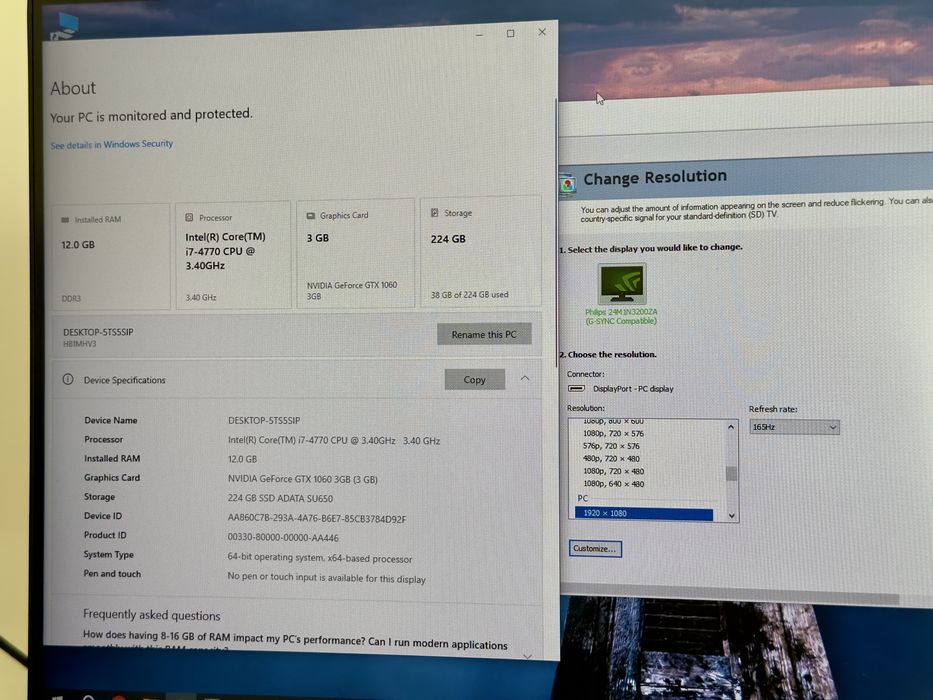Click the 64-bit operating system value
This screenshot has height=700, width=933.
click(x=320, y=558)
